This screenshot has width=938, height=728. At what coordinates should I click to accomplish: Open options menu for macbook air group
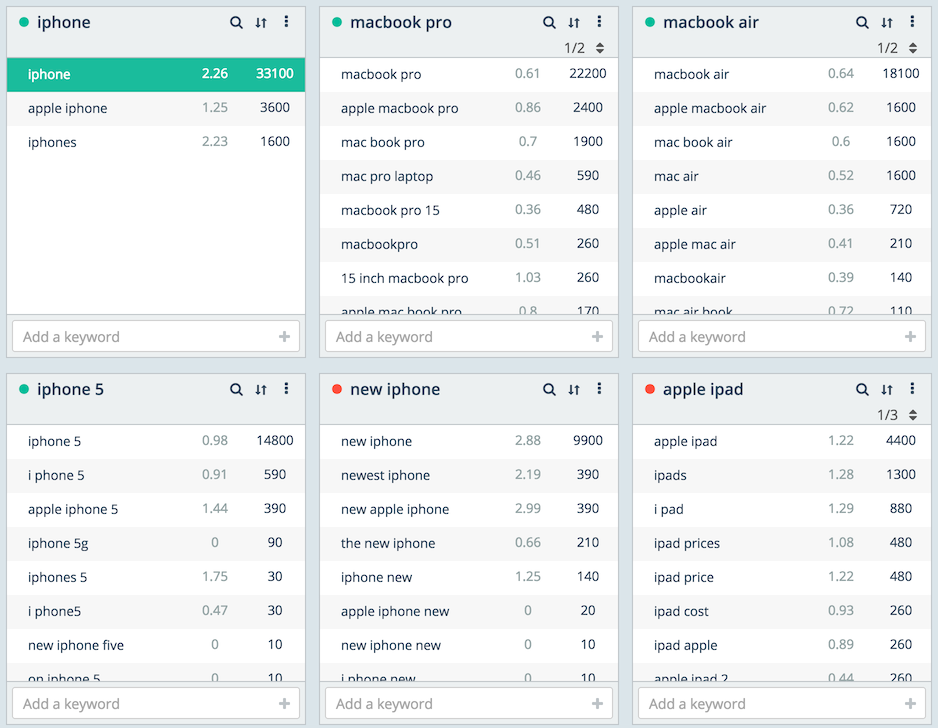(x=912, y=22)
